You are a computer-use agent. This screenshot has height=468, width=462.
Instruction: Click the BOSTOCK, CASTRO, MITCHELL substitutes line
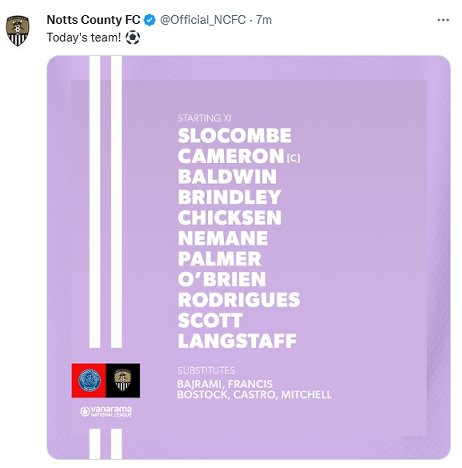pyautogui.click(x=254, y=395)
